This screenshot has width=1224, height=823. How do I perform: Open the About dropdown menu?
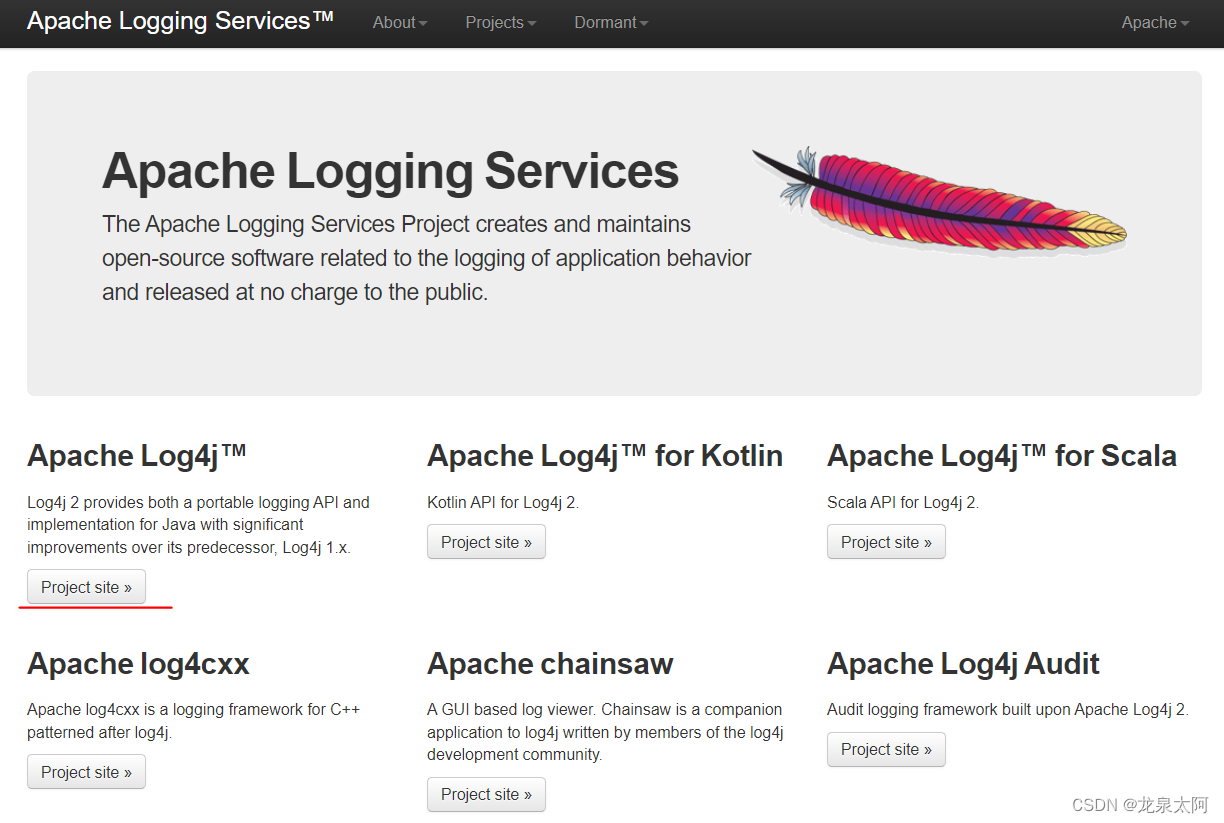pos(400,22)
